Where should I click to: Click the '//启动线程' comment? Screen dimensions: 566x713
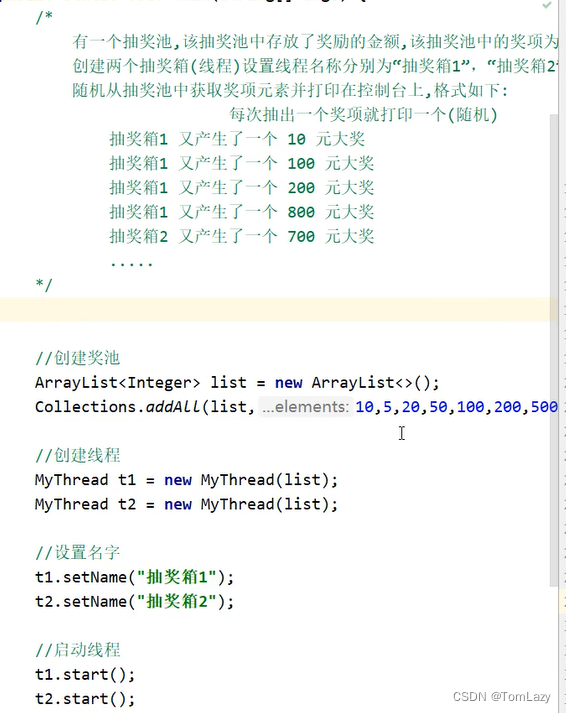point(77,650)
